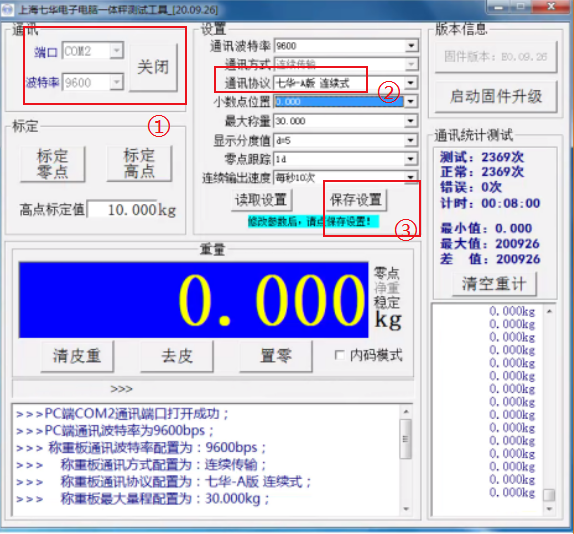The height and width of the screenshot is (534, 574).
Task: Click the log panel scrollbar thumb
Action: [x=406, y=439]
